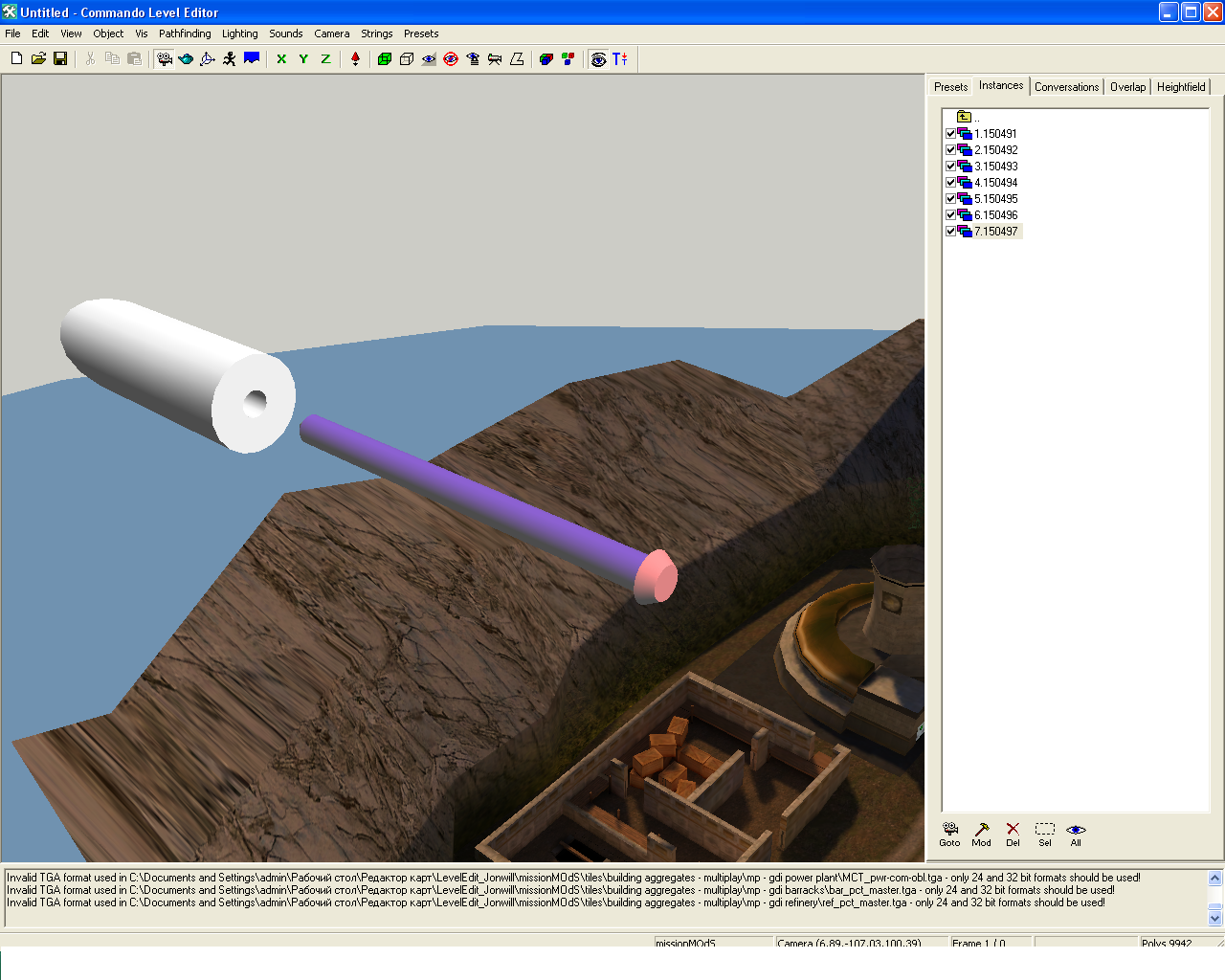
Task: Click the All eye visibility button
Action: [x=1076, y=835]
